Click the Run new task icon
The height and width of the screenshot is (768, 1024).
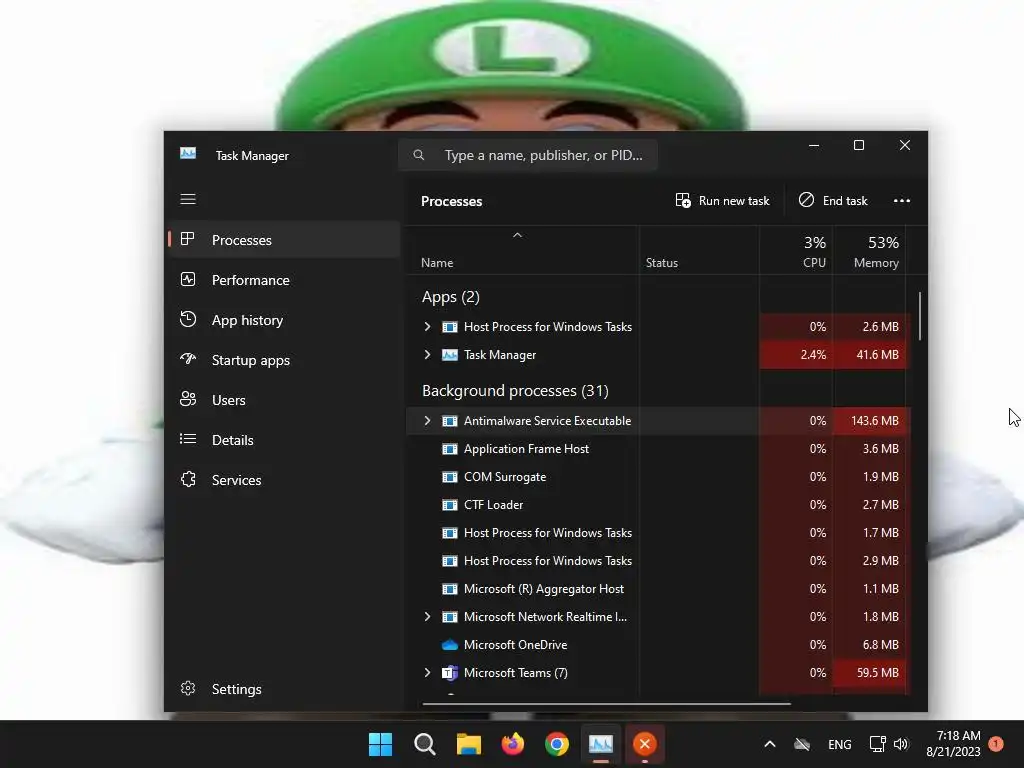[682, 200]
